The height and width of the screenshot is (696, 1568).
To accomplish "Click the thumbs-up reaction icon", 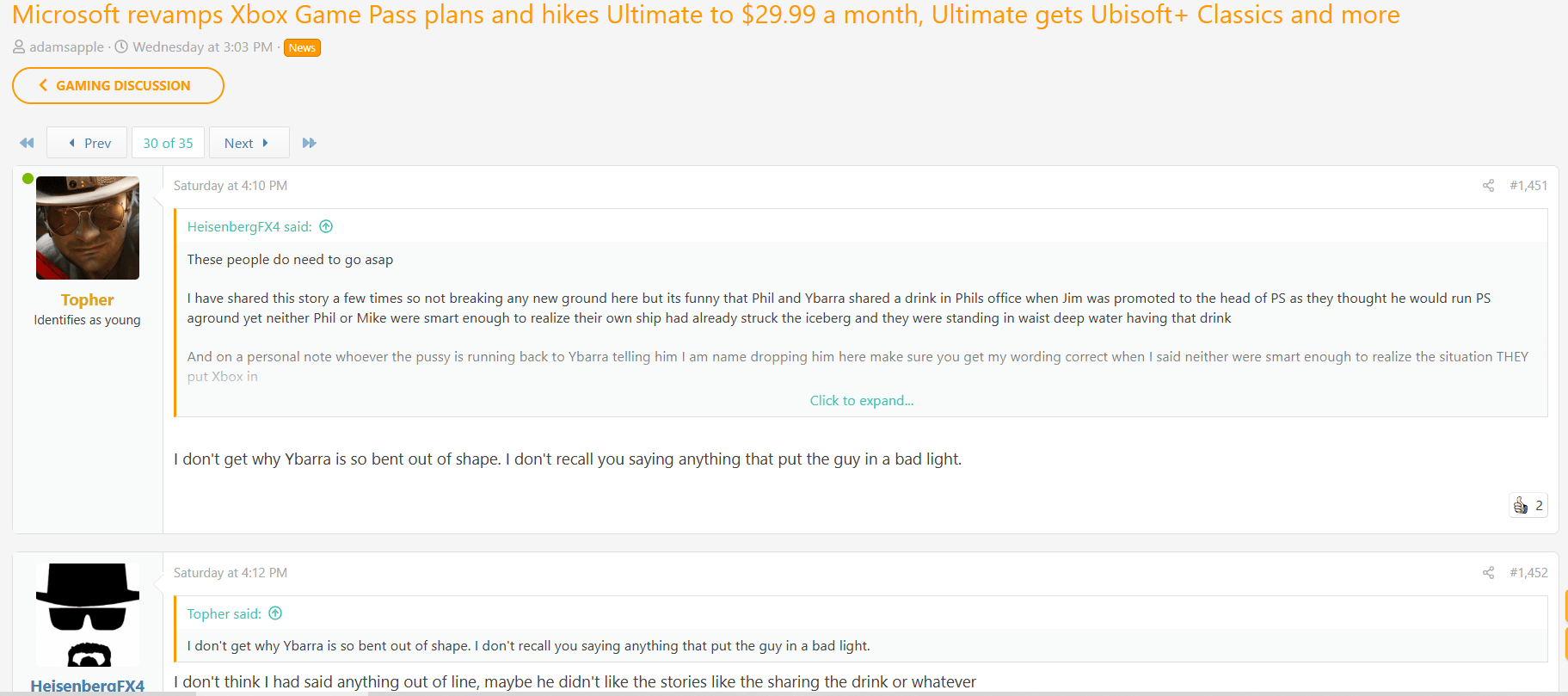I will pos(1521,506).
